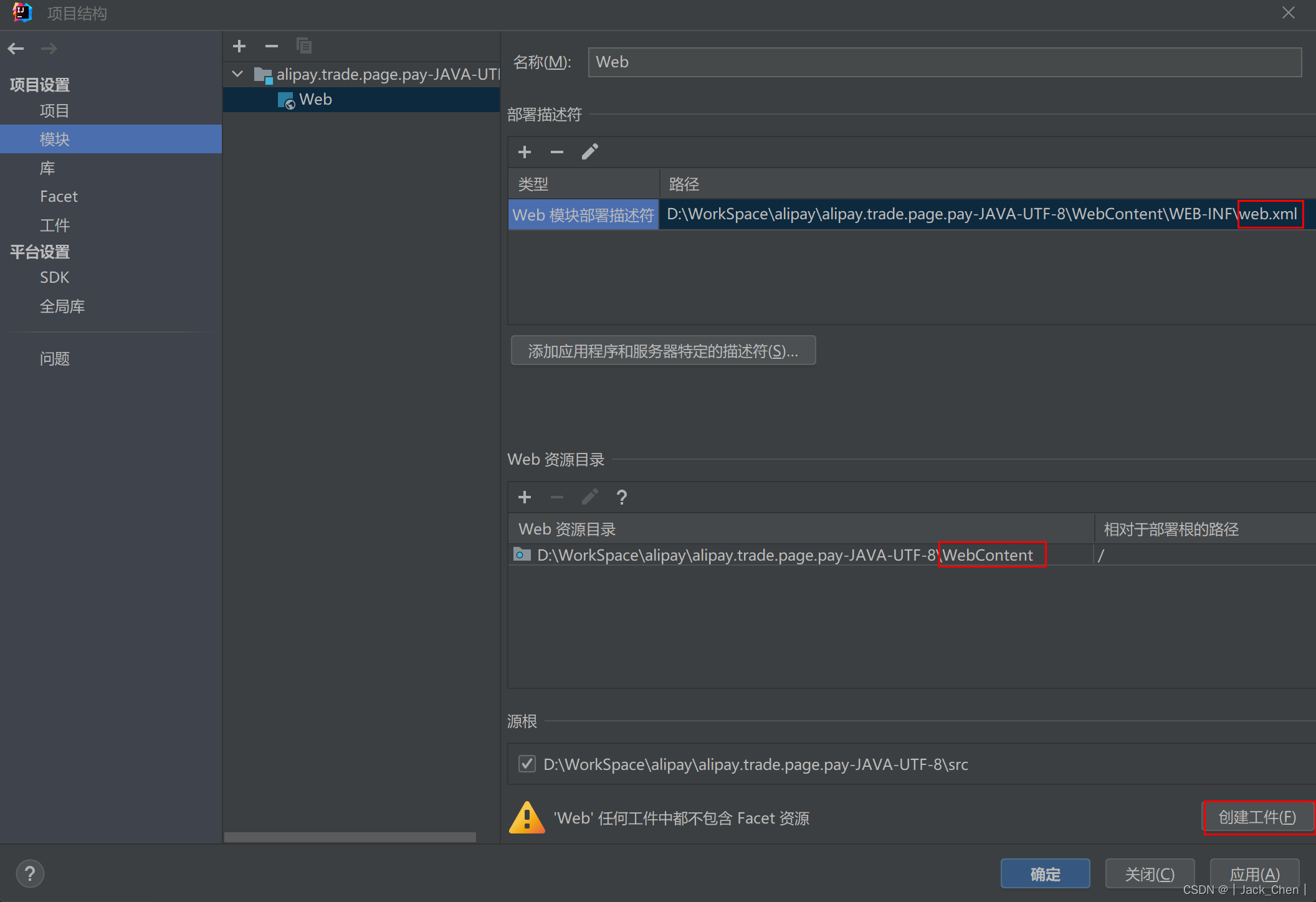Click 添加应用程序和服务器特定的描述符 button
This screenshot has height=902, width=1316.
click(663, 351)
